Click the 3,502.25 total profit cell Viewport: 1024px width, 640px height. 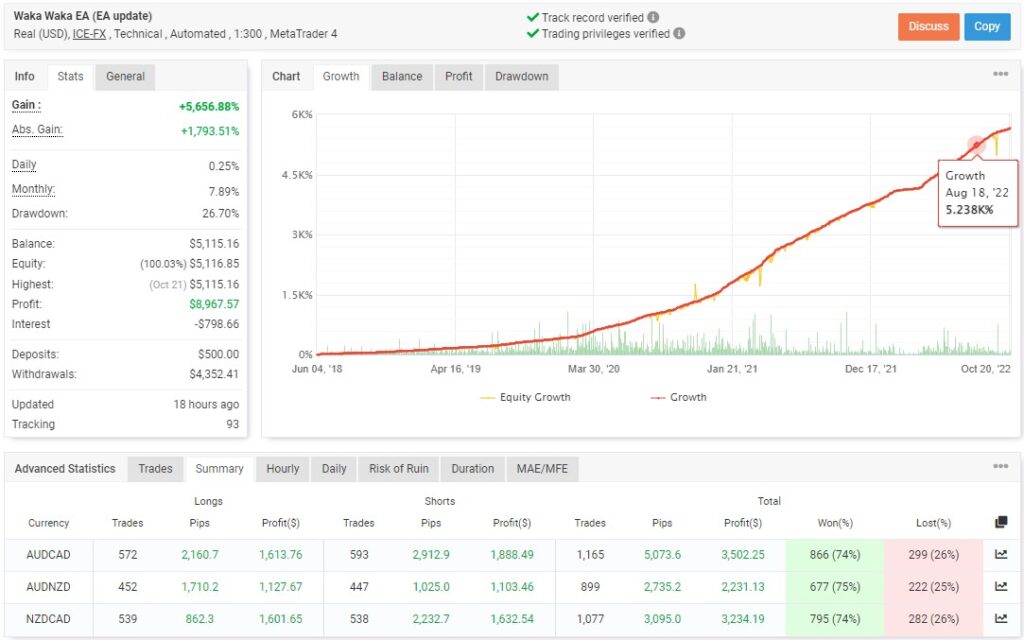(x=743, y=555)
